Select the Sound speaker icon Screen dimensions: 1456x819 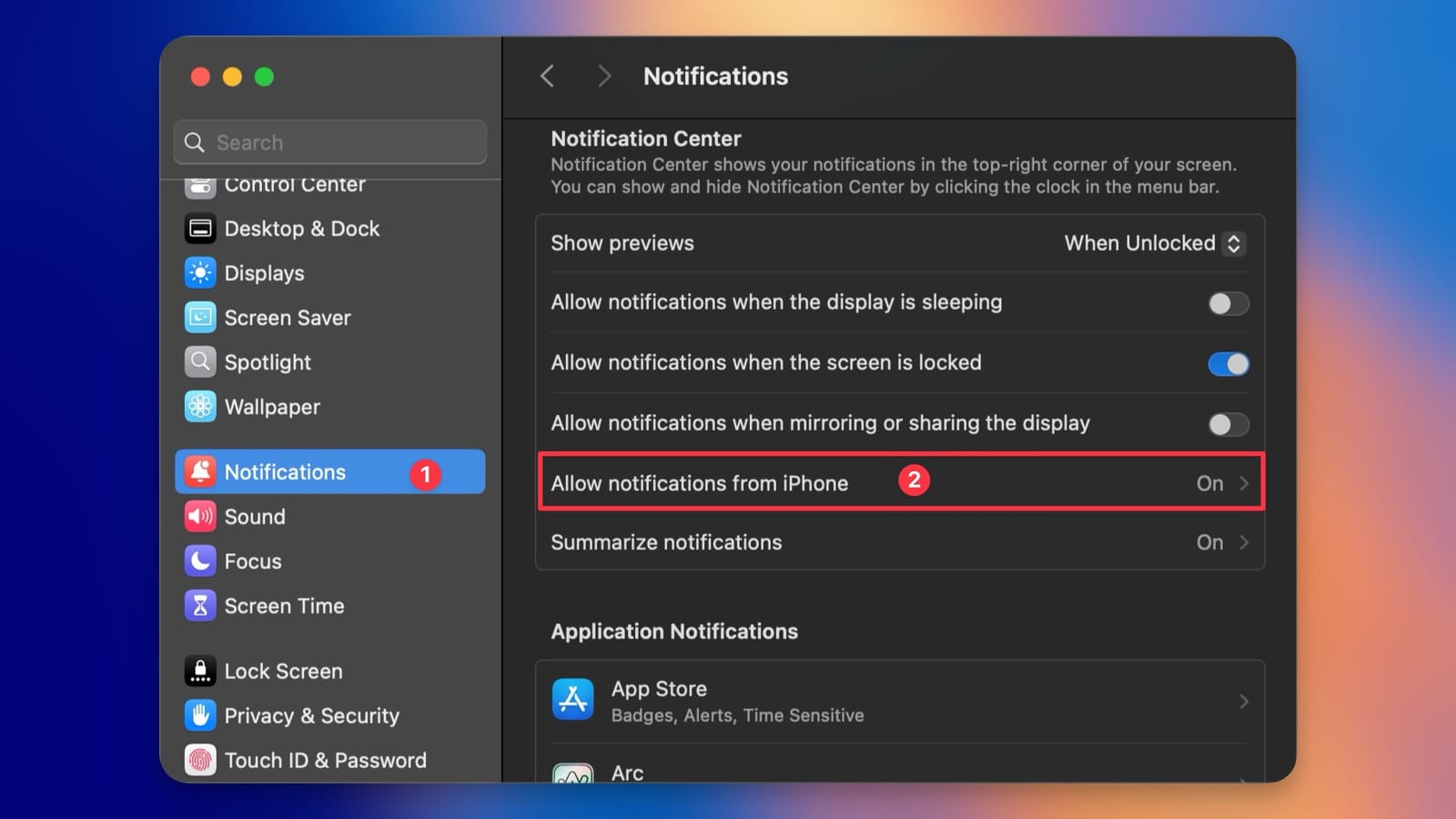pos(199,516)
